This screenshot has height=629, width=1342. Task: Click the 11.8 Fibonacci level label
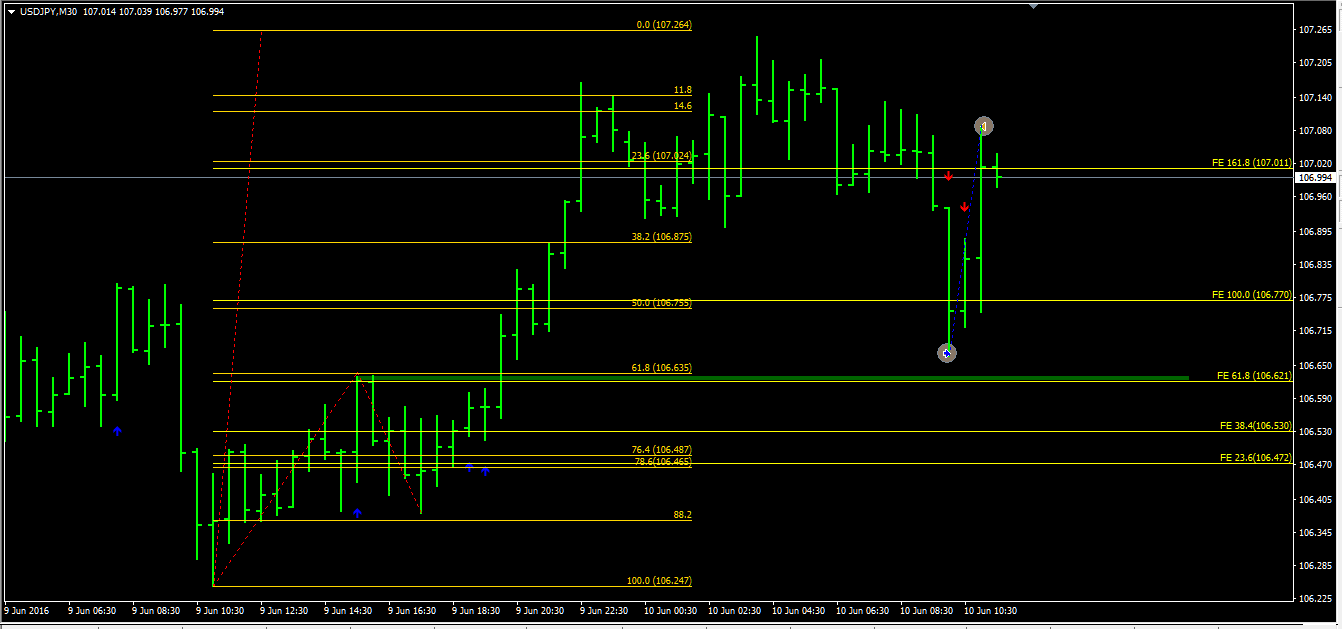[x=683, y=90]
